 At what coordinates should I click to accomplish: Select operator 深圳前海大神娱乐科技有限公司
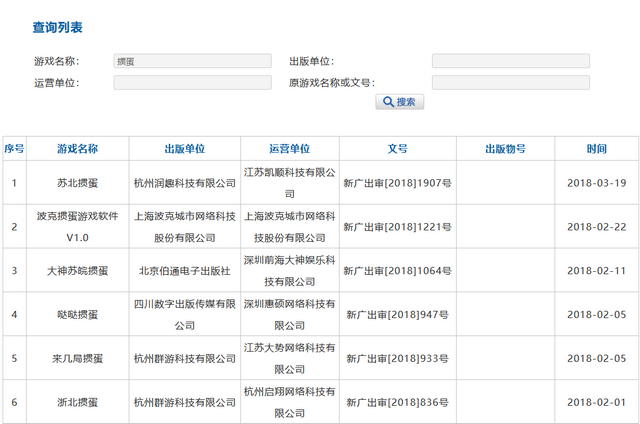point(290,271)
